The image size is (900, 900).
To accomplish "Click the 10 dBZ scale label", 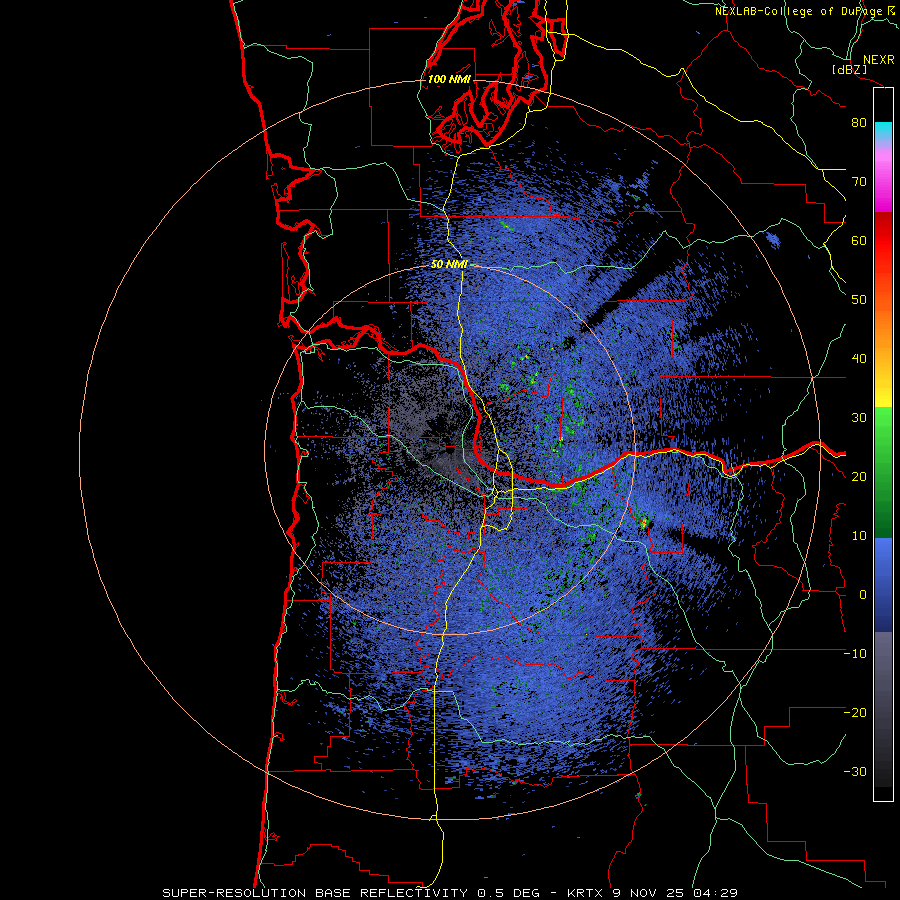I will [859, 536].
